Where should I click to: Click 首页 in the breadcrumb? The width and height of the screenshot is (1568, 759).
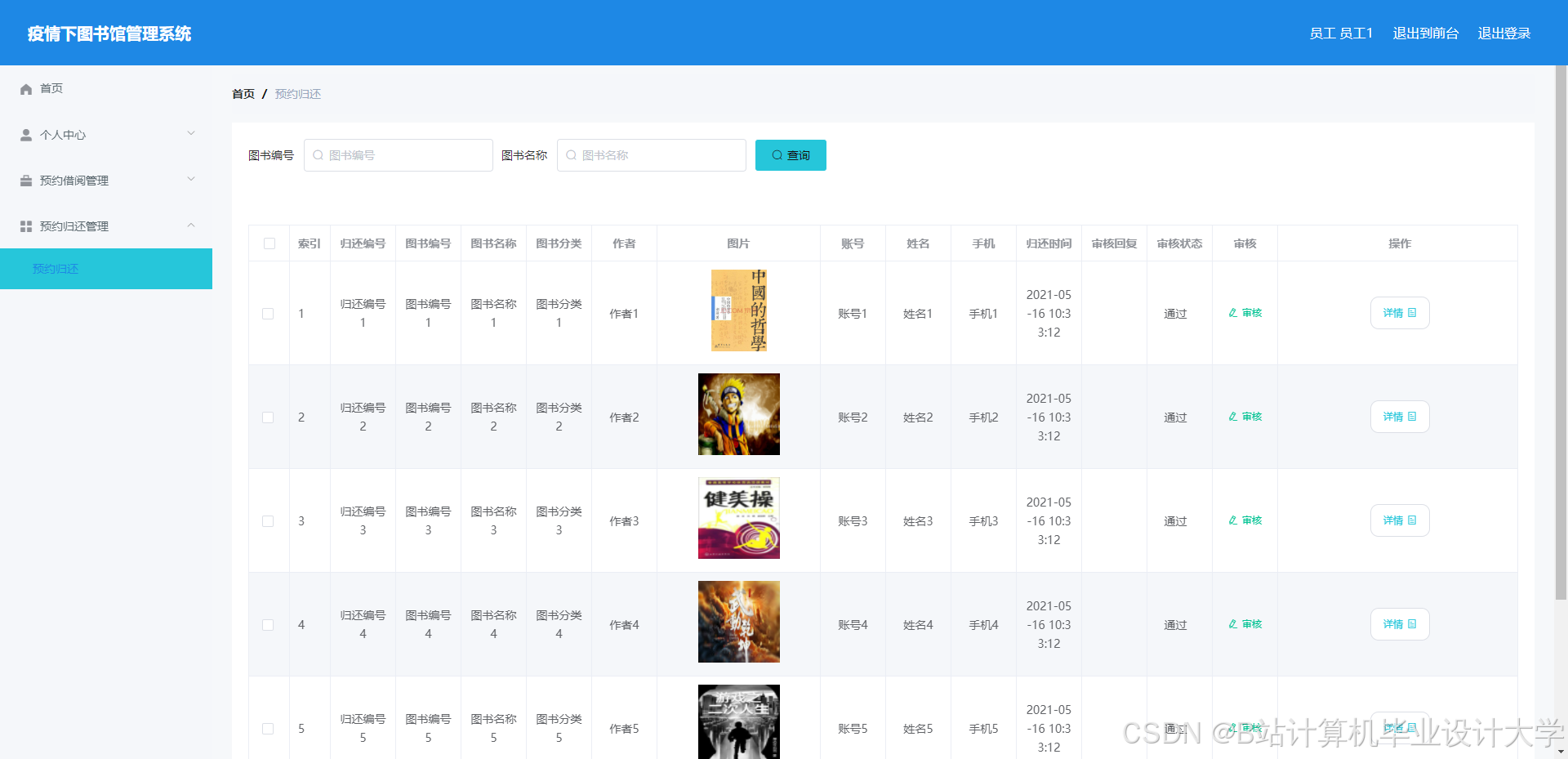[243, 94]
